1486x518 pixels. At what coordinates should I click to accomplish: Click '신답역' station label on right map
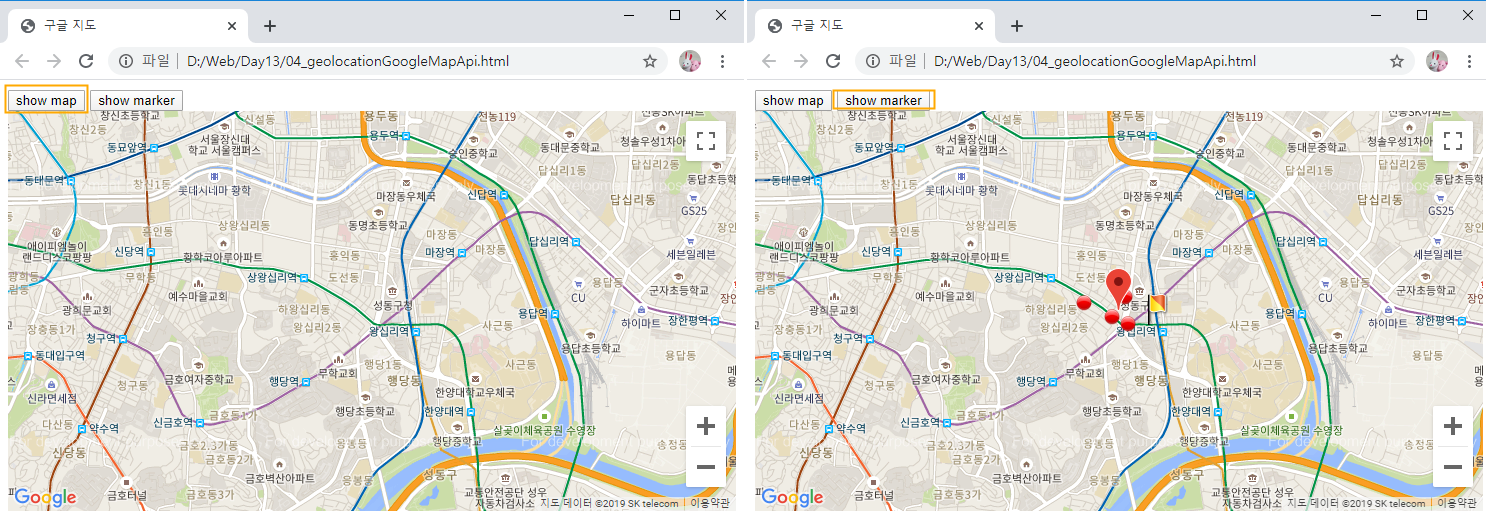1231,195
